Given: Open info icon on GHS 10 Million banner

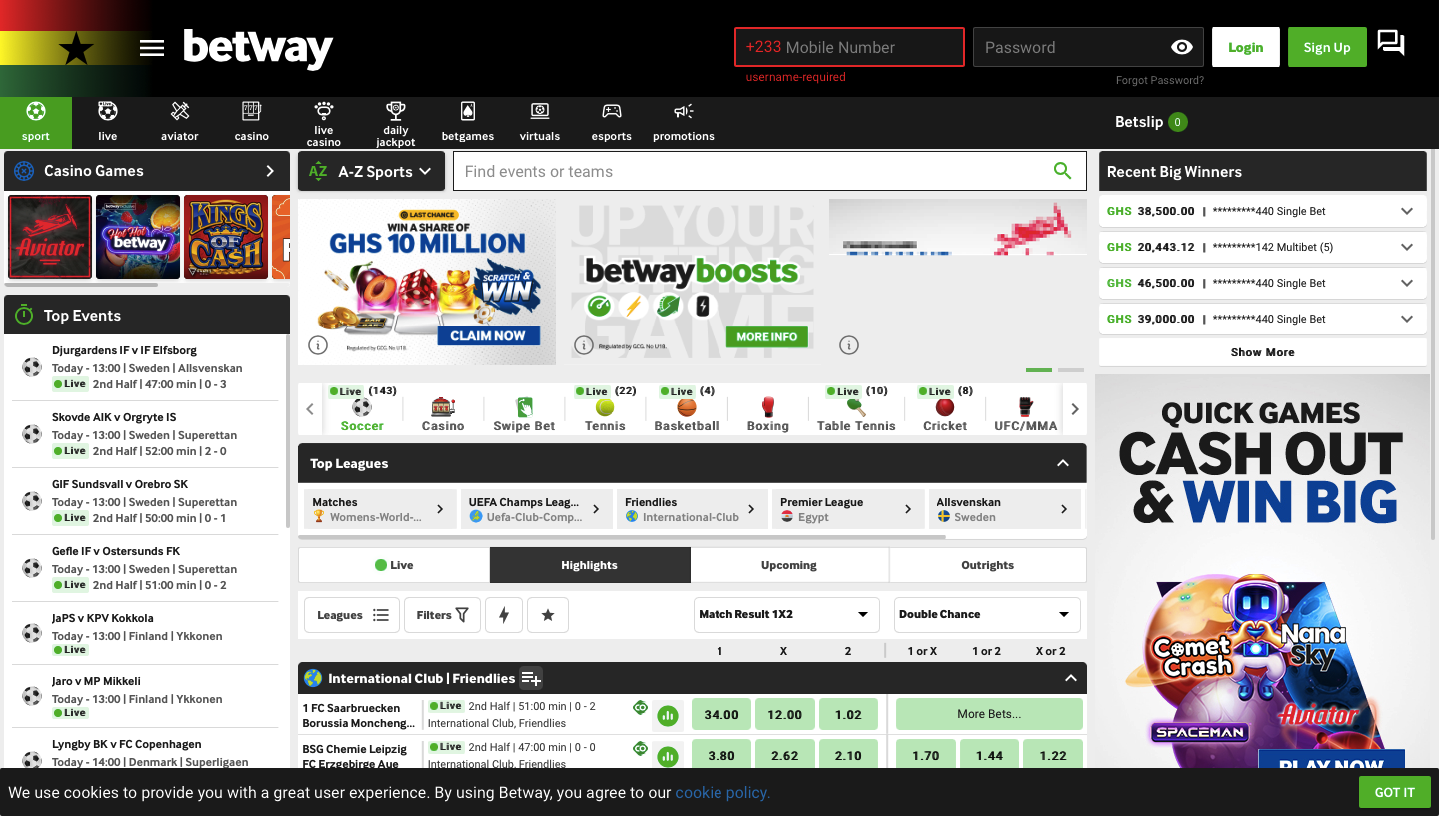Looking at the screenshot, I should coord(318,346).
